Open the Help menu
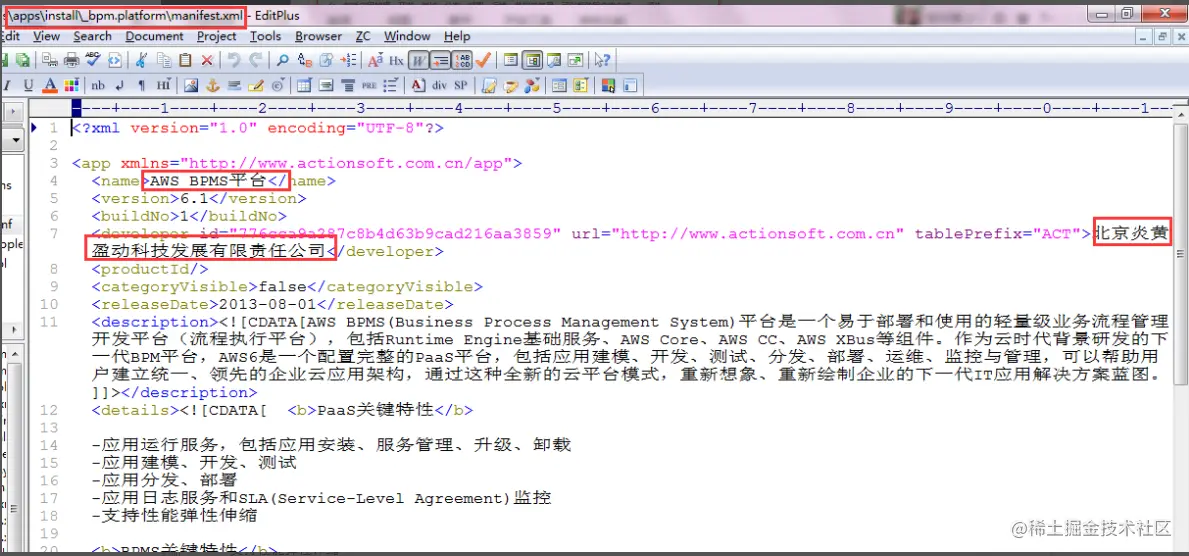 457,36
